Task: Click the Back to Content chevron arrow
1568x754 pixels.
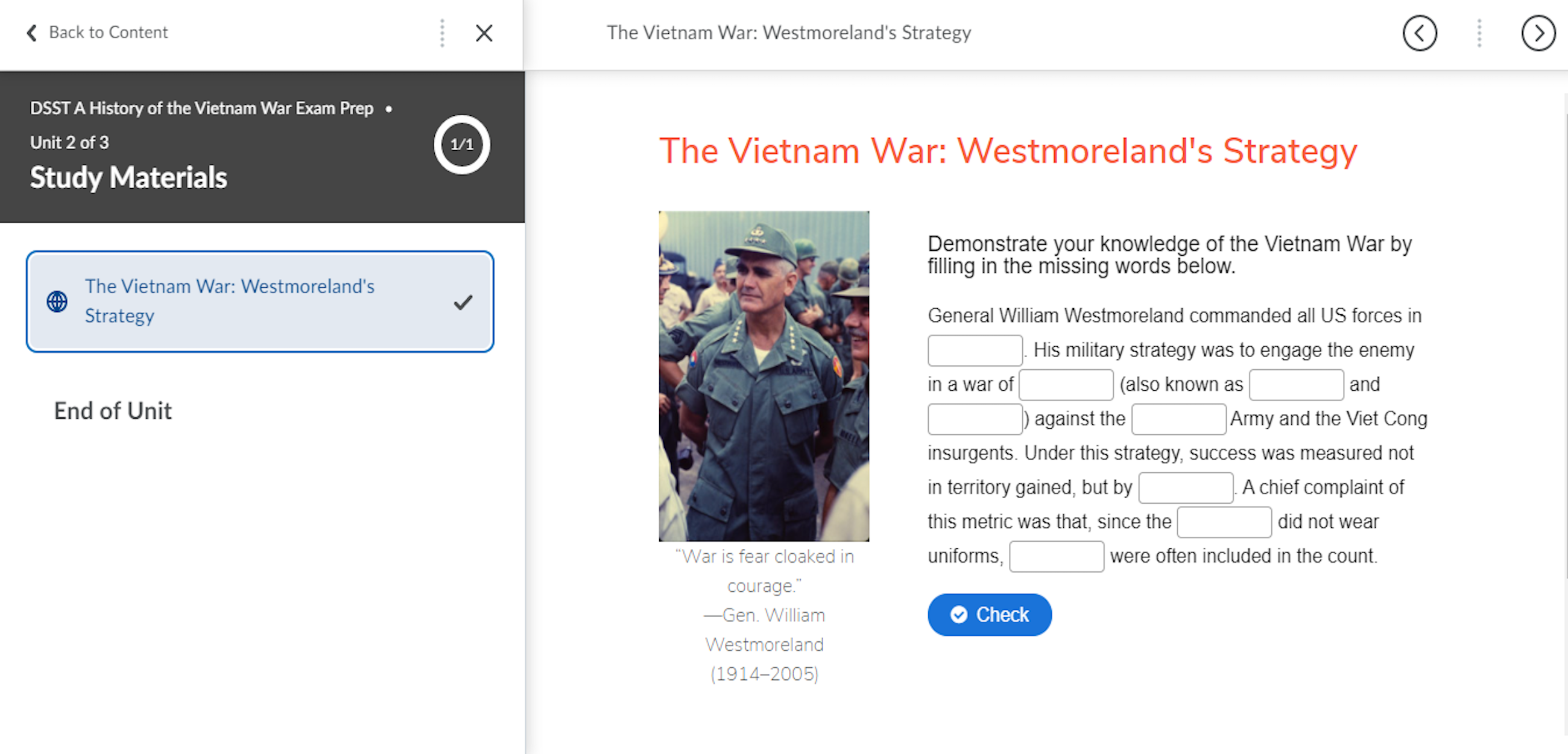Action: pyautogui.click(x=31, y=33)
